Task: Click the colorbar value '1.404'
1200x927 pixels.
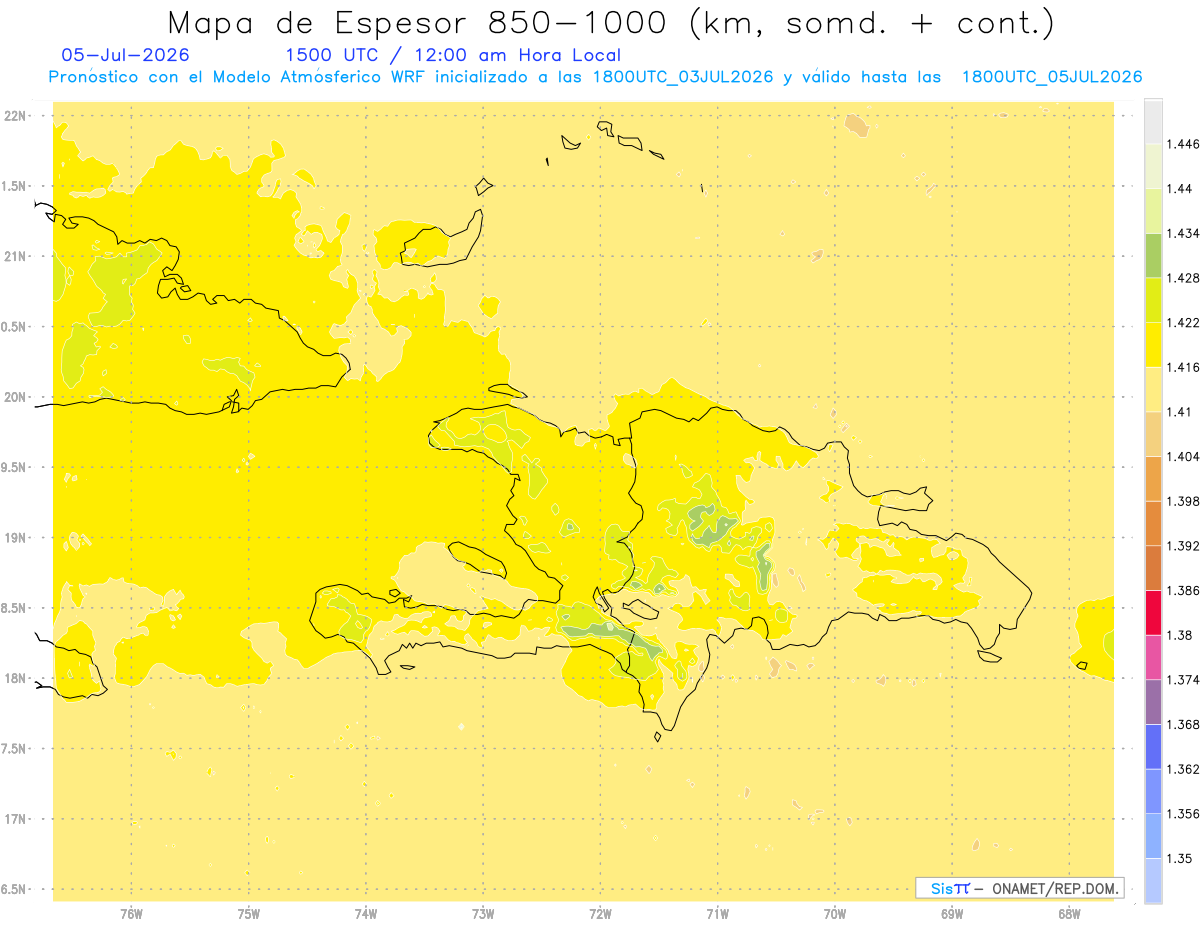Action: (1183, 456)
